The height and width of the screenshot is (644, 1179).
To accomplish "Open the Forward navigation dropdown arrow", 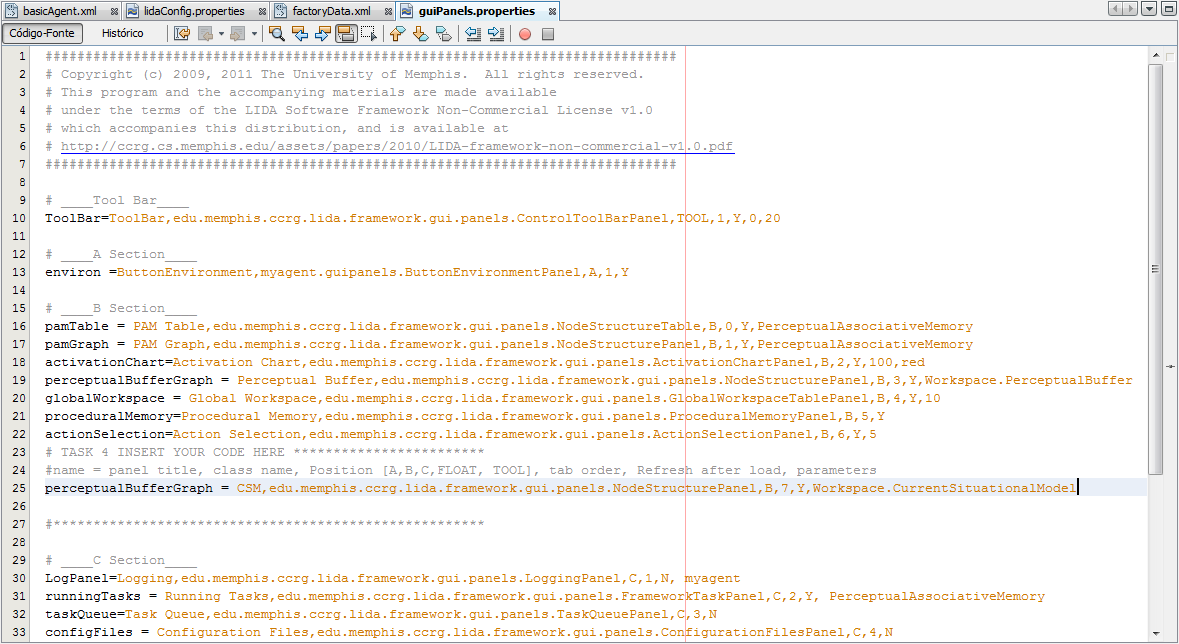I will (254, 33).
